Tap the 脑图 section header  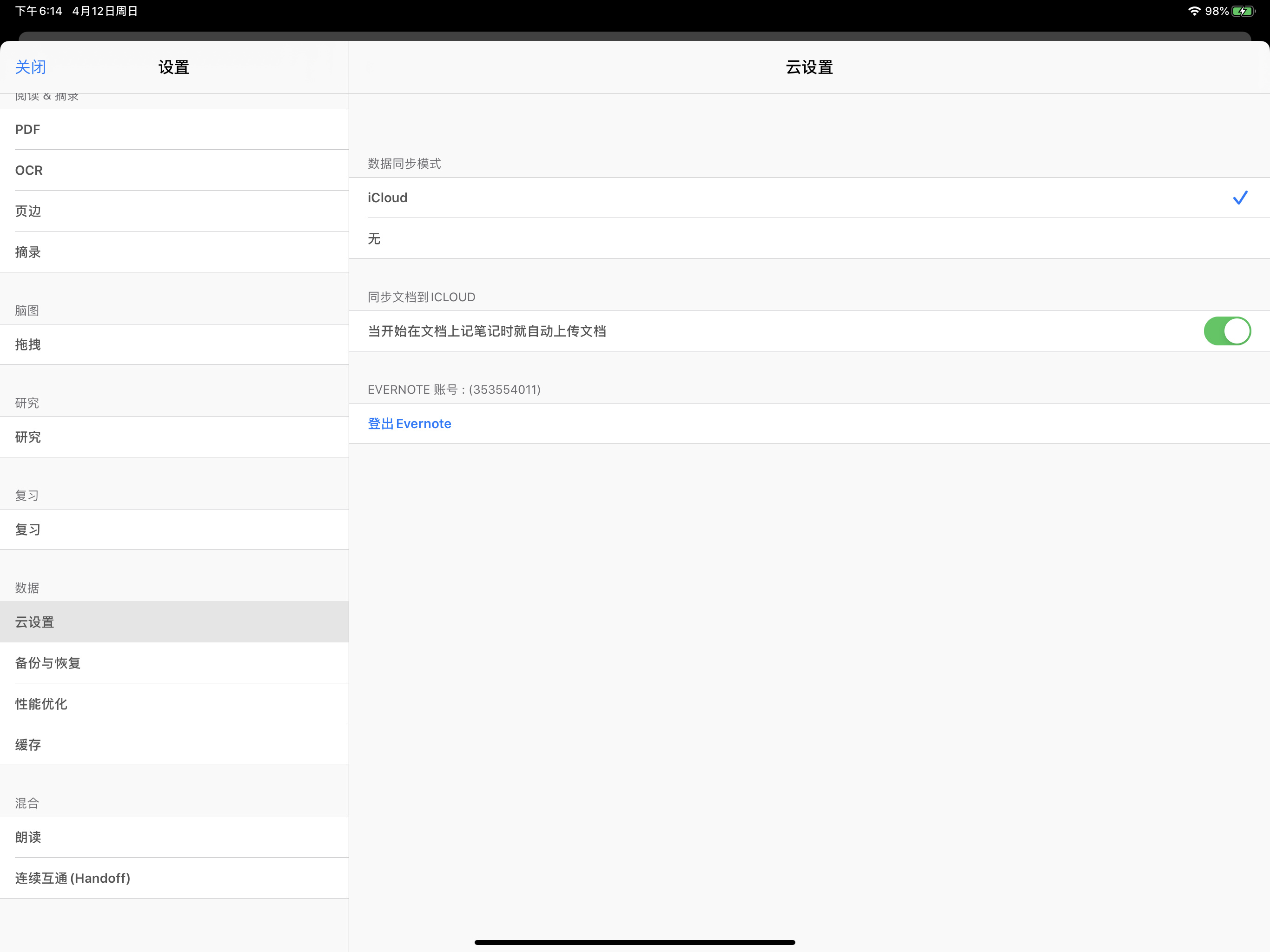[x=27, y=311]
